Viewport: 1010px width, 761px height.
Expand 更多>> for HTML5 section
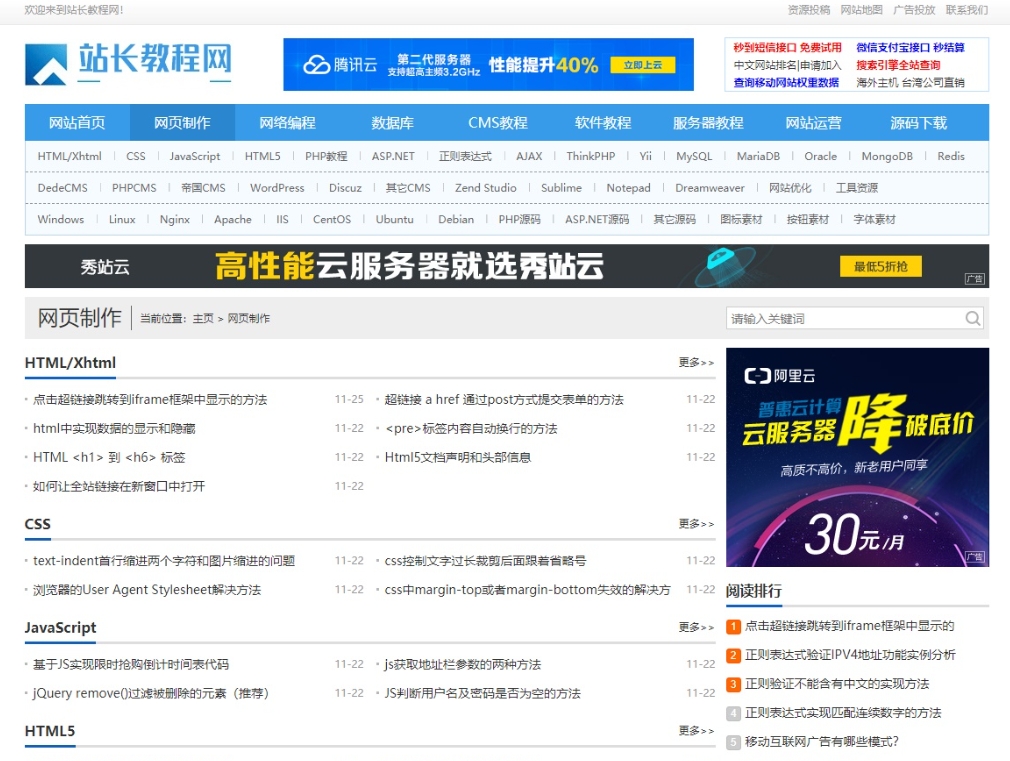point(696,731)
